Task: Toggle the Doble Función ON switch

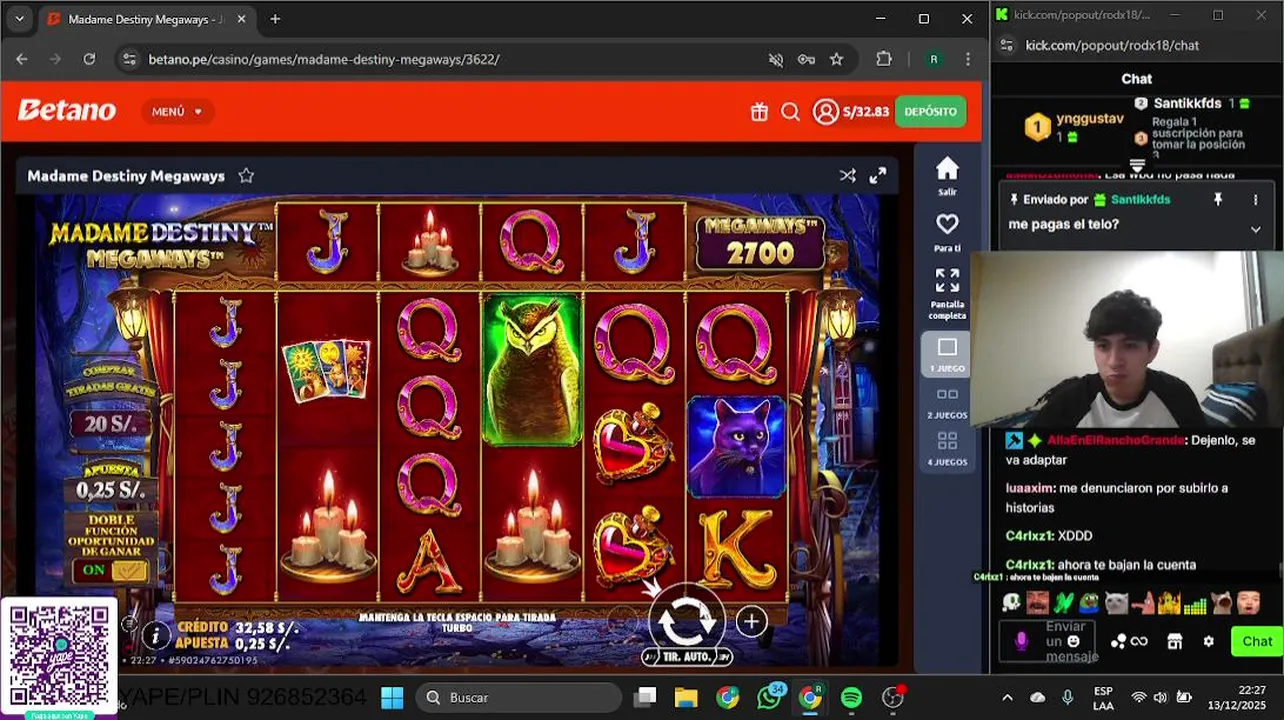Action: pos(111,570)
